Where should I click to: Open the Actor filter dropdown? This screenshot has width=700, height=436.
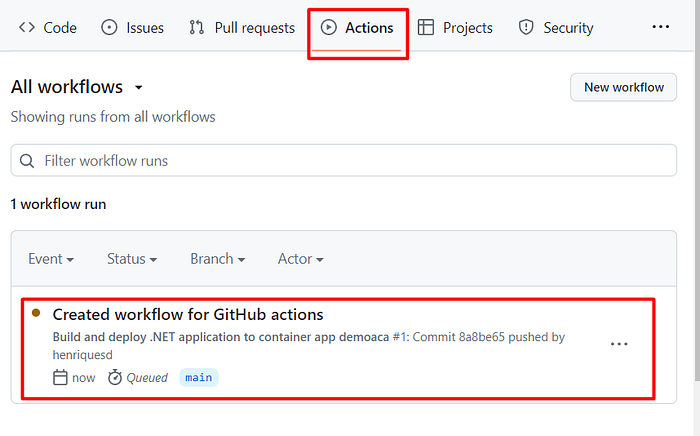(x=300, y=259)
